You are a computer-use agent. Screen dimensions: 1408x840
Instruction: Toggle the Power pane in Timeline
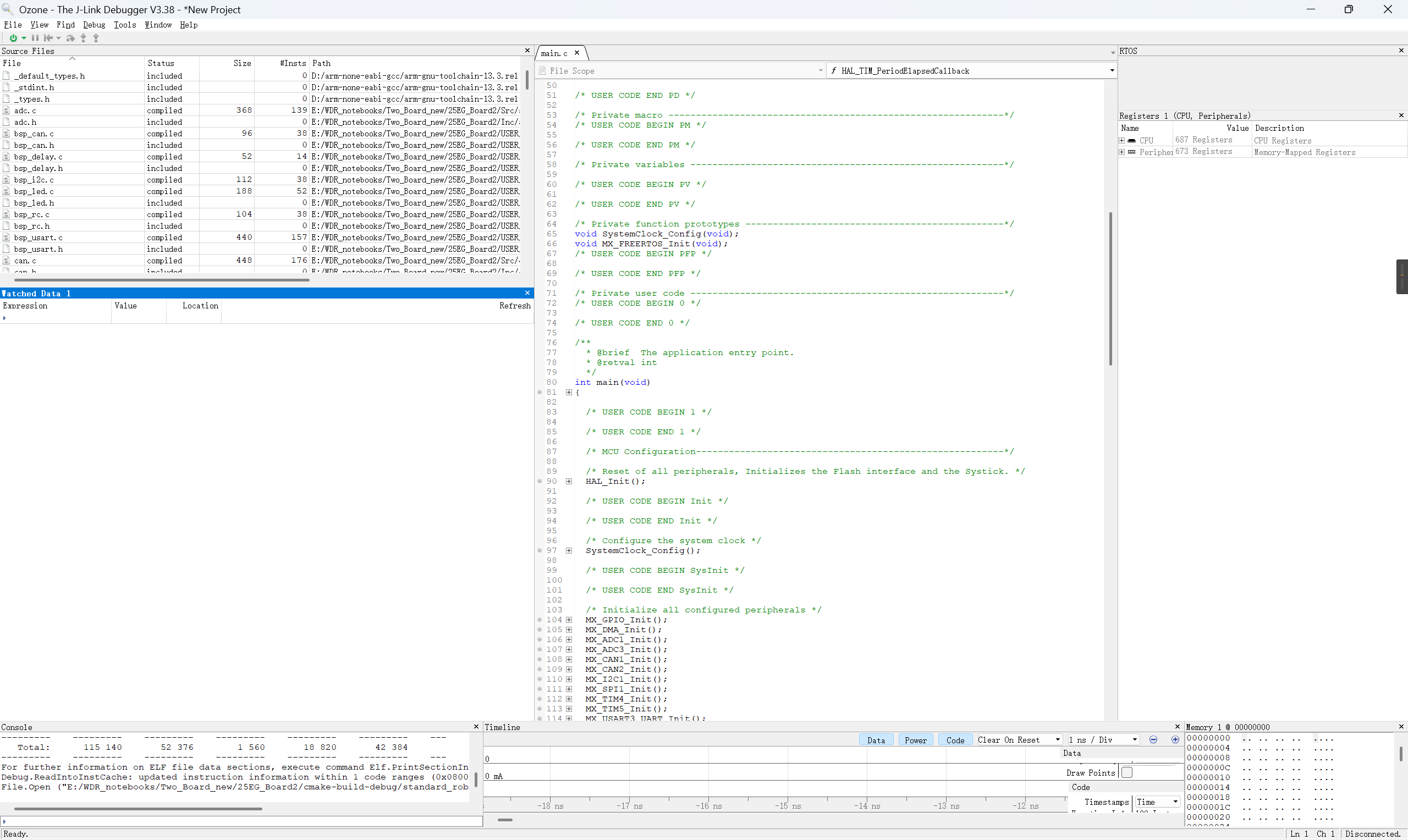(915, 740)
